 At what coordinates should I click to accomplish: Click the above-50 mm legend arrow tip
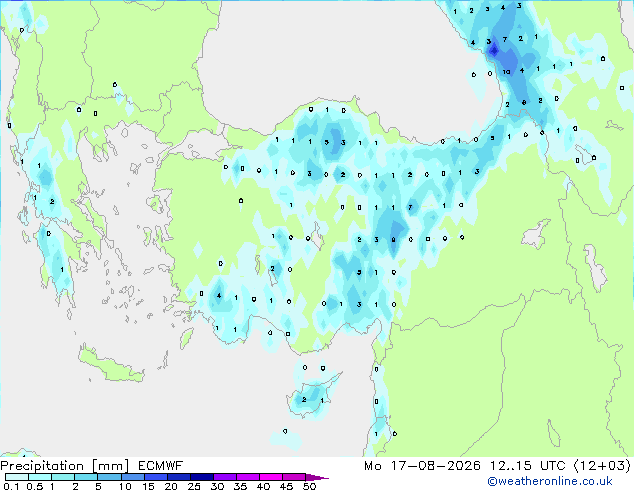(317, 477)
